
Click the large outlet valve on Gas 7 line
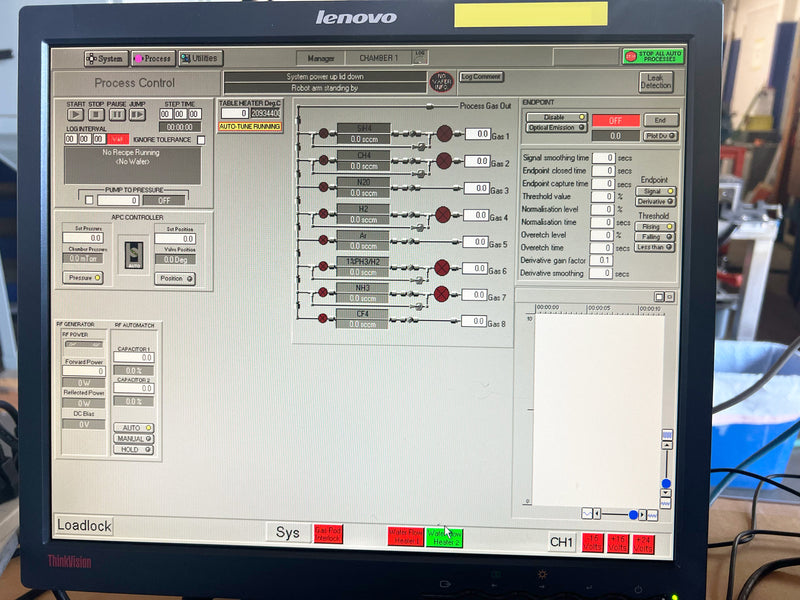[x=441, y=294]
